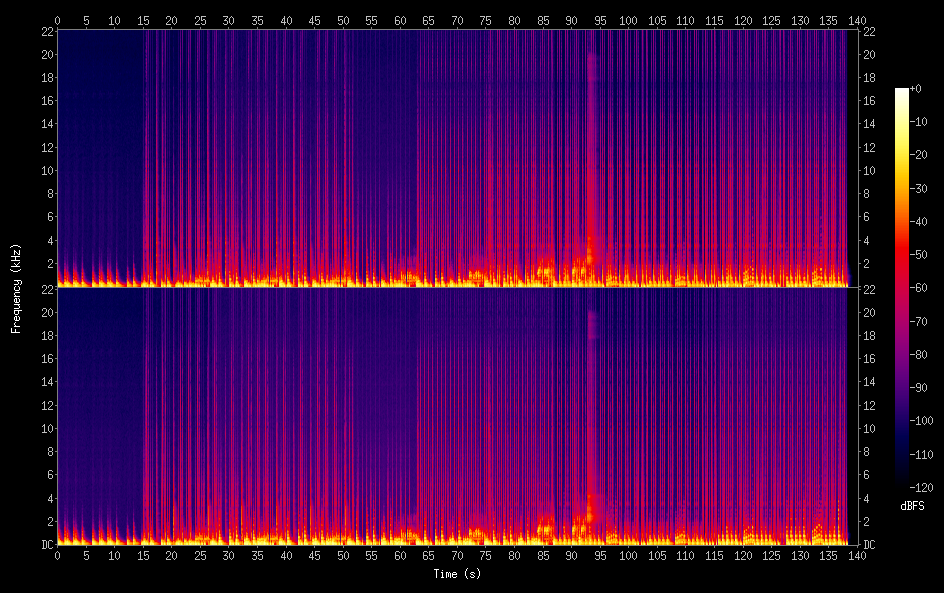Click the dark quiet intro region of the upper spectrogram
Image resolution: width=944 pixels, height=593 pixels.
click(100, 150)
